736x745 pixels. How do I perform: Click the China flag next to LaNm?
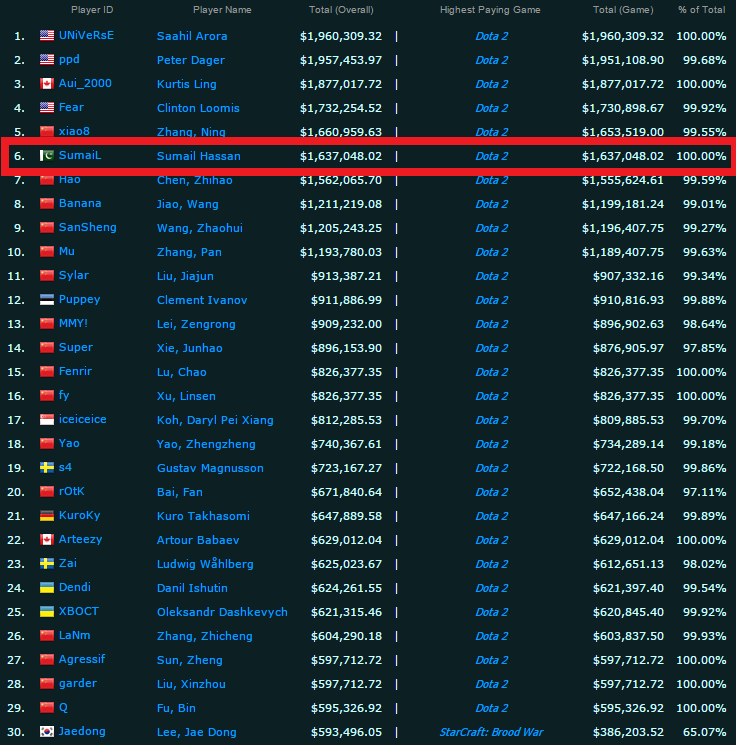coord(47,635)
